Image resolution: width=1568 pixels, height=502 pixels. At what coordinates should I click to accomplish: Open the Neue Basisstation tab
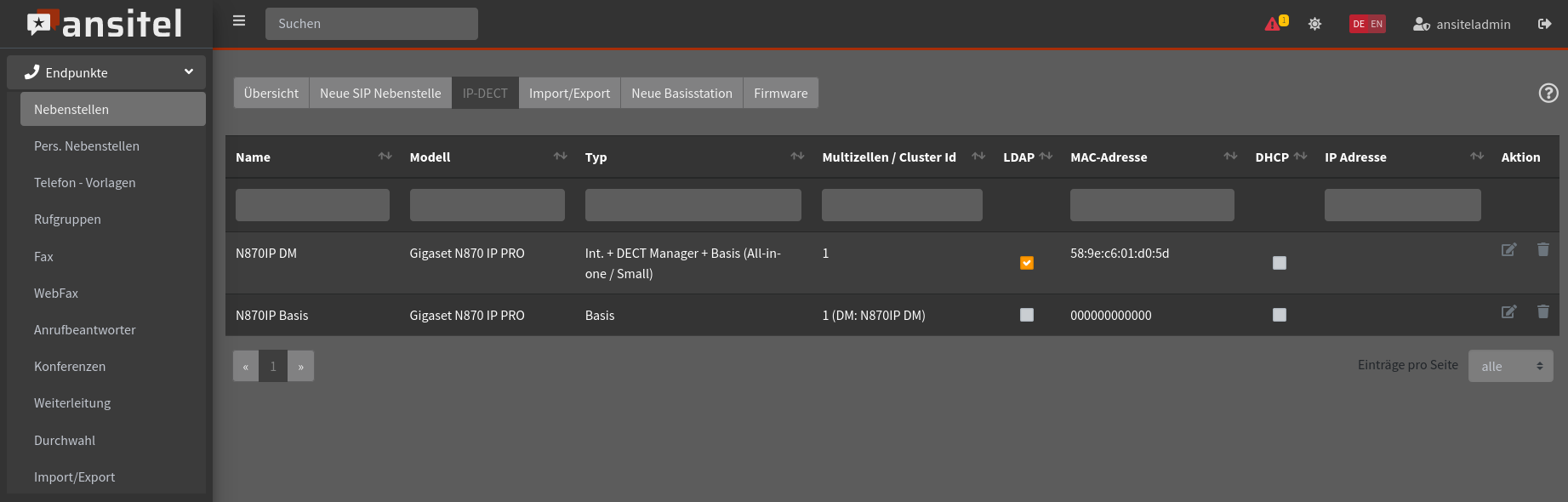[x=681, y=94]
